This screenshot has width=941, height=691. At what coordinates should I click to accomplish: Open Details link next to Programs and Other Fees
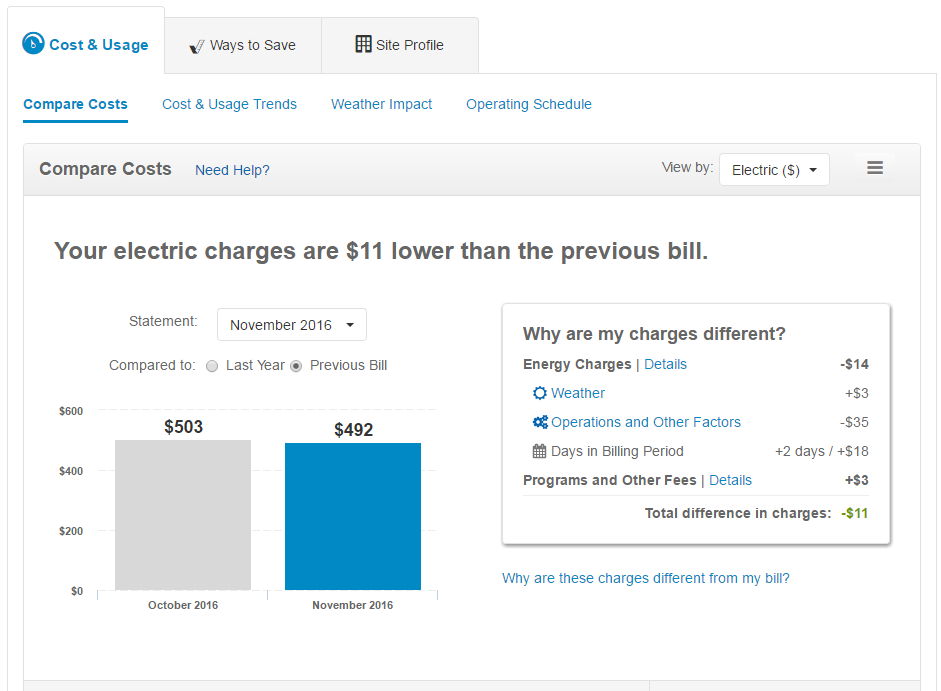click(730, 480)
